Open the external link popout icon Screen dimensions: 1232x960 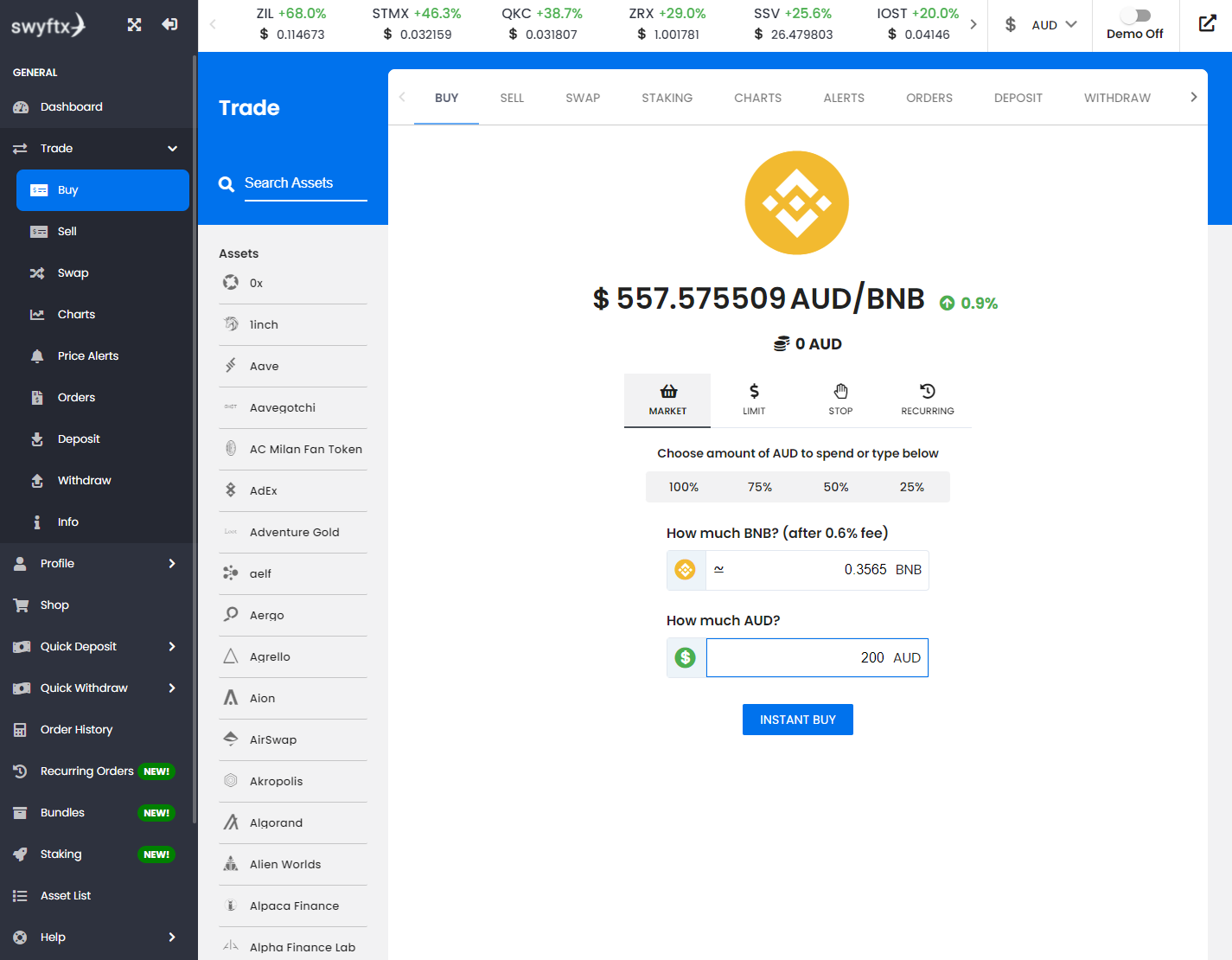(1207, 24)
